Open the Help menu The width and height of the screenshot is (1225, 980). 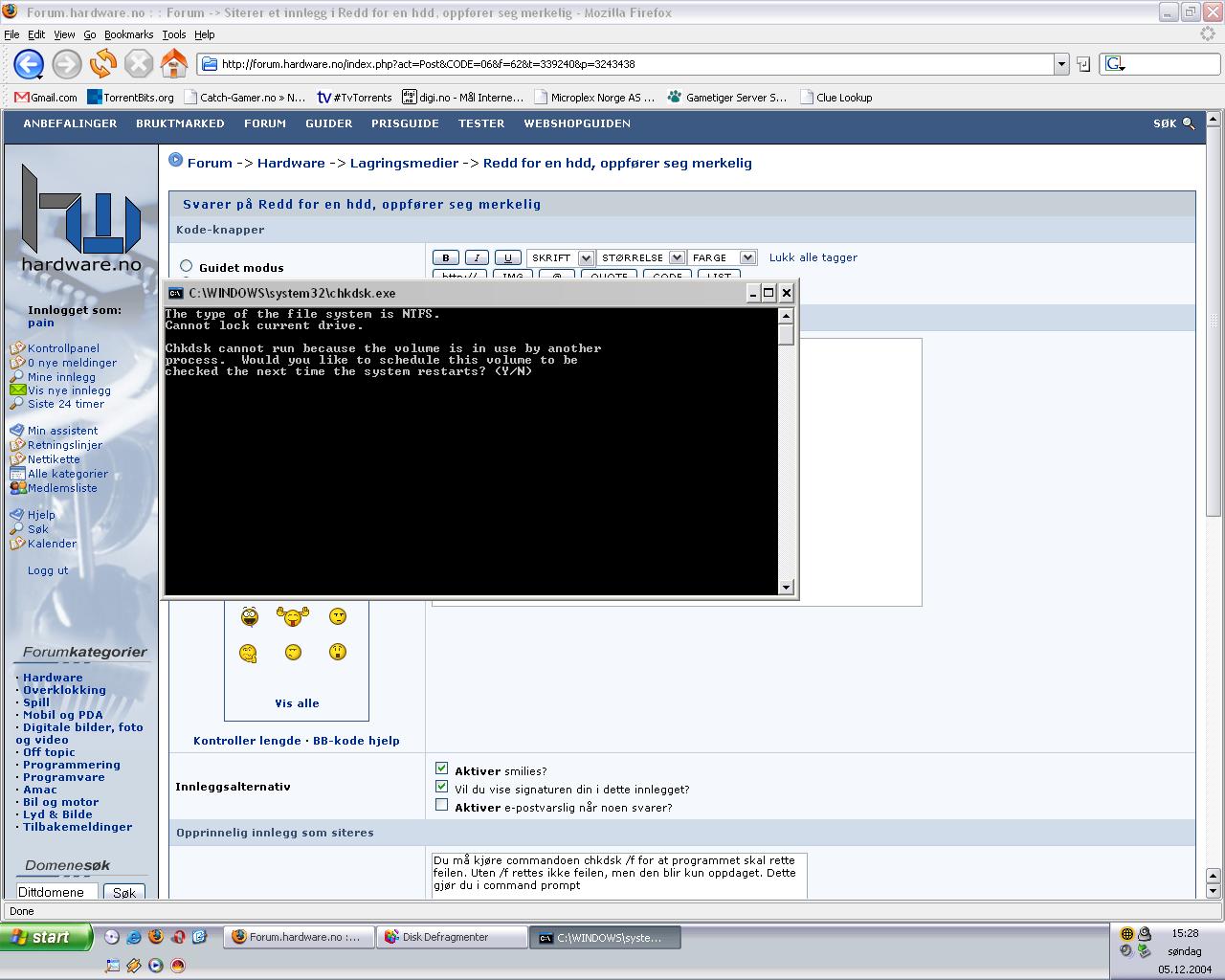(205, 34)
